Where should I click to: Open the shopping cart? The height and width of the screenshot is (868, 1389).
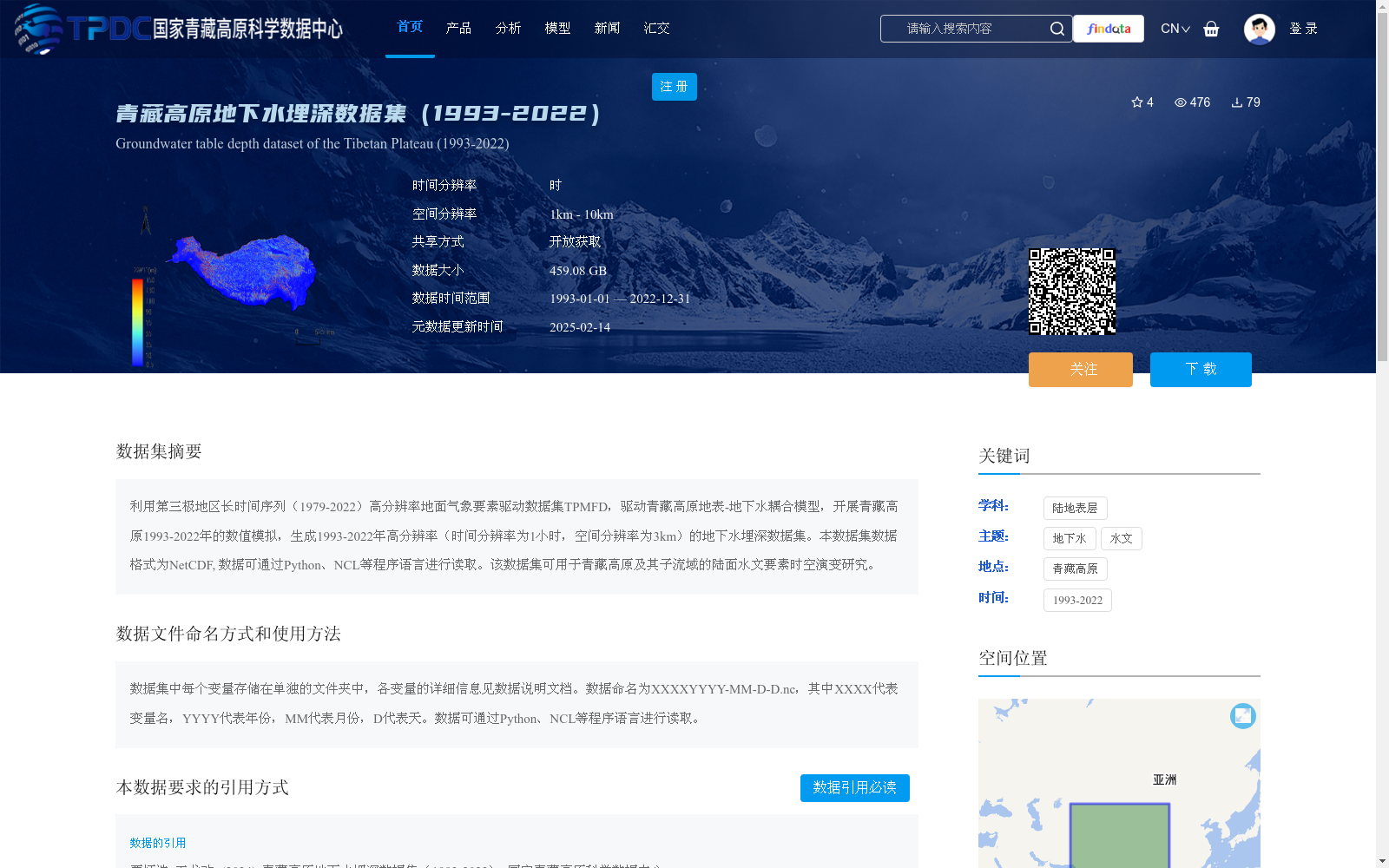[1211, 29]
